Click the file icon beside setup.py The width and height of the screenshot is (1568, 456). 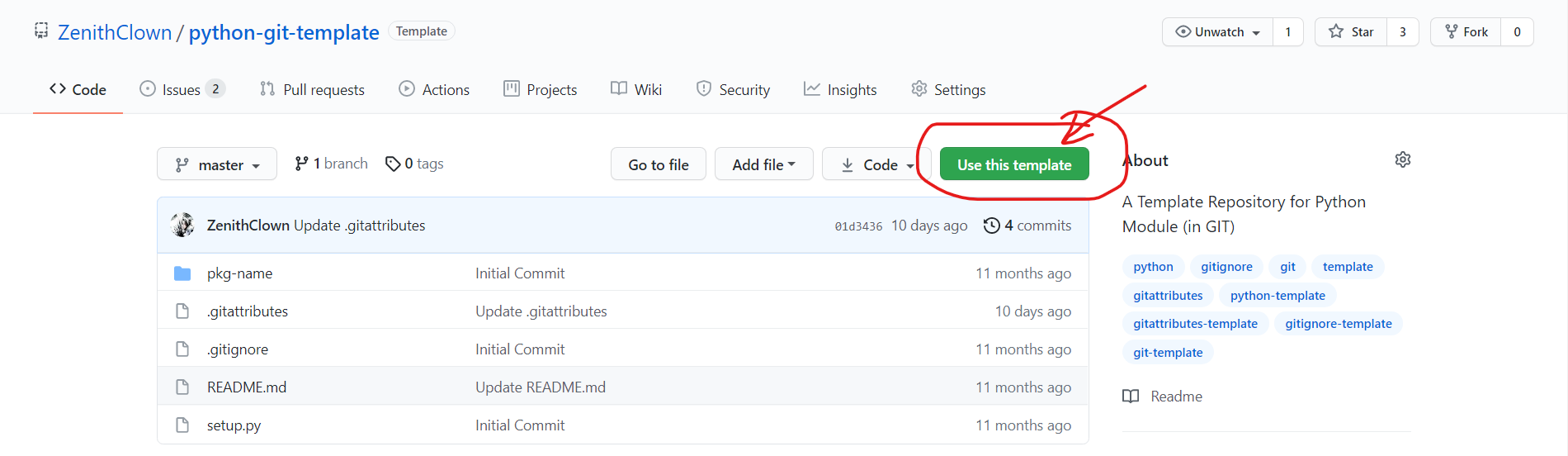[x=182, y=425]
